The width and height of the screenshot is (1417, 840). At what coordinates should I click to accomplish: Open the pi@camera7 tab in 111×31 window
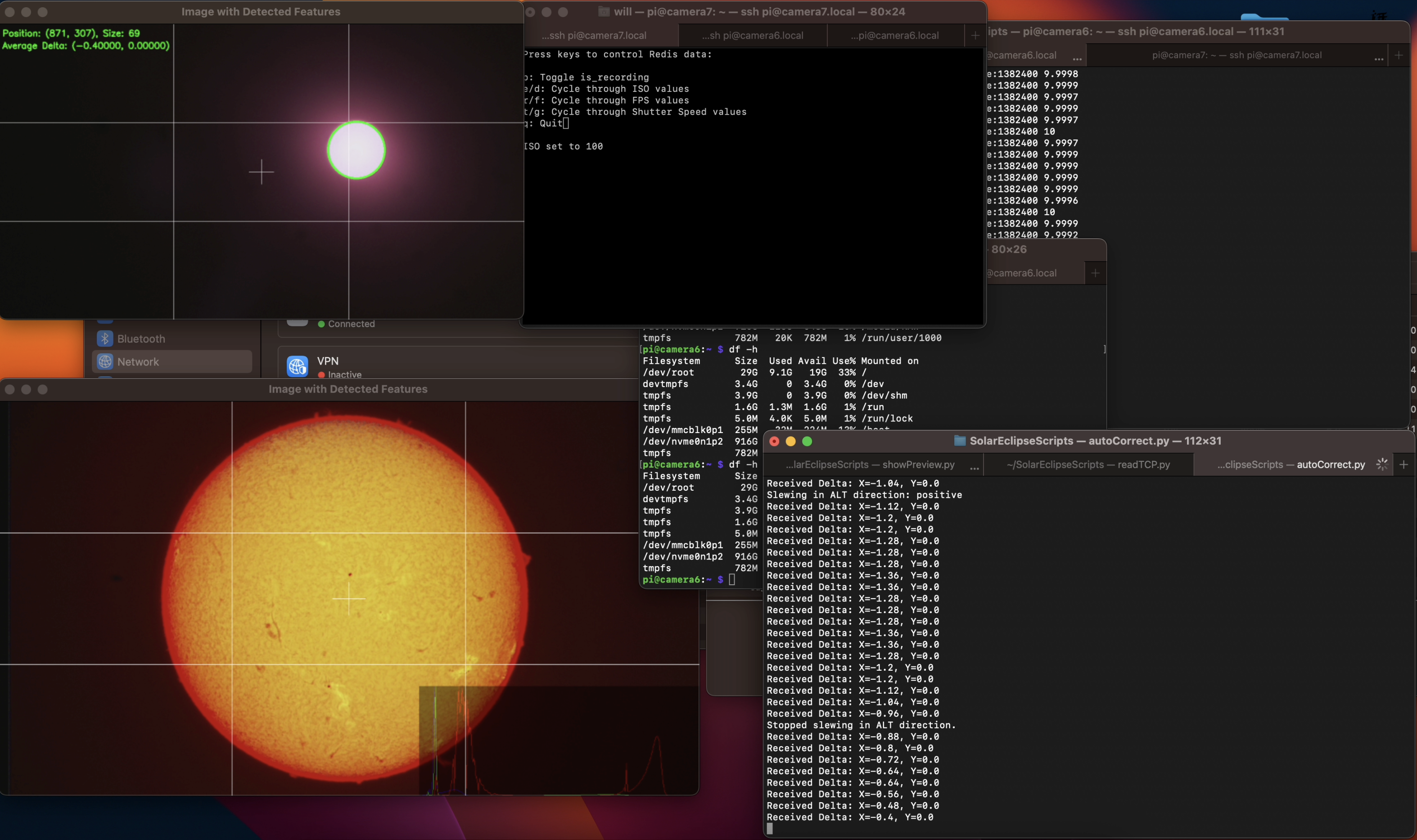point(1236,55)
